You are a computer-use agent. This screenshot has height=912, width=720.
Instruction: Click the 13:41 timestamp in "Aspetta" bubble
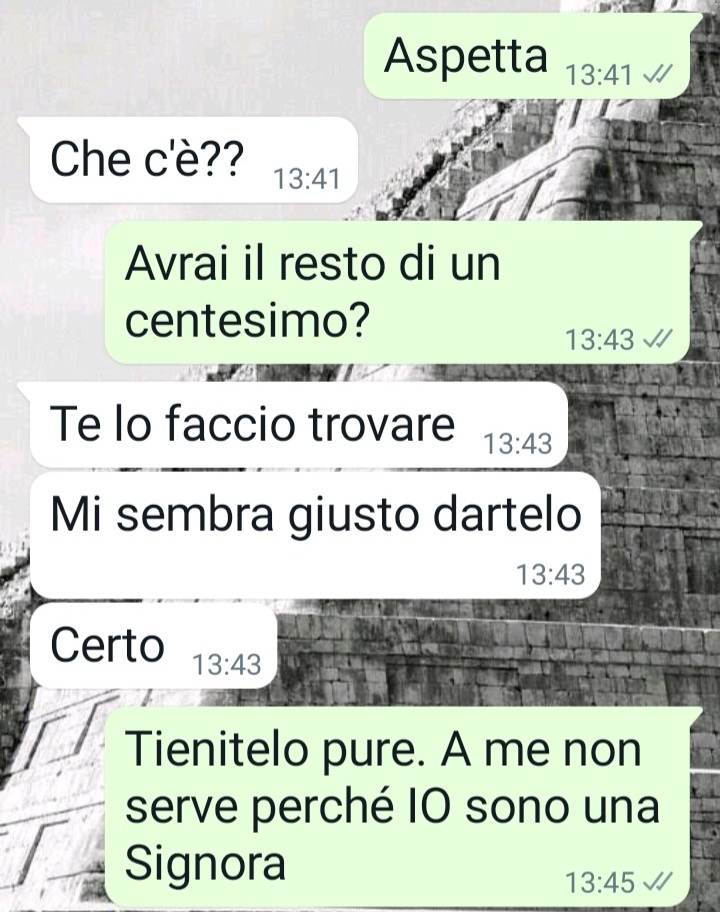pos(598,75)
